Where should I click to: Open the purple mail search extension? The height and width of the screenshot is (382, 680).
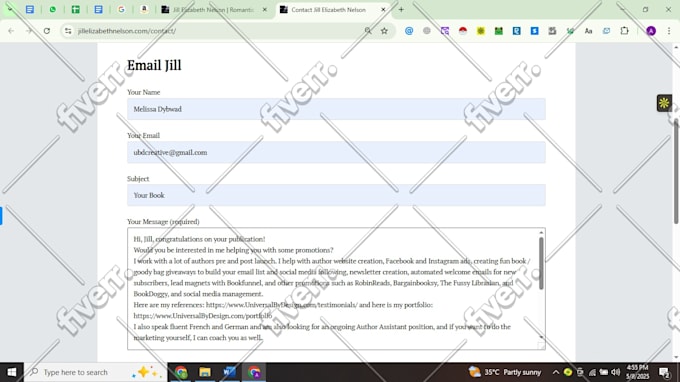pyautogui.click(x=445, y=31)
